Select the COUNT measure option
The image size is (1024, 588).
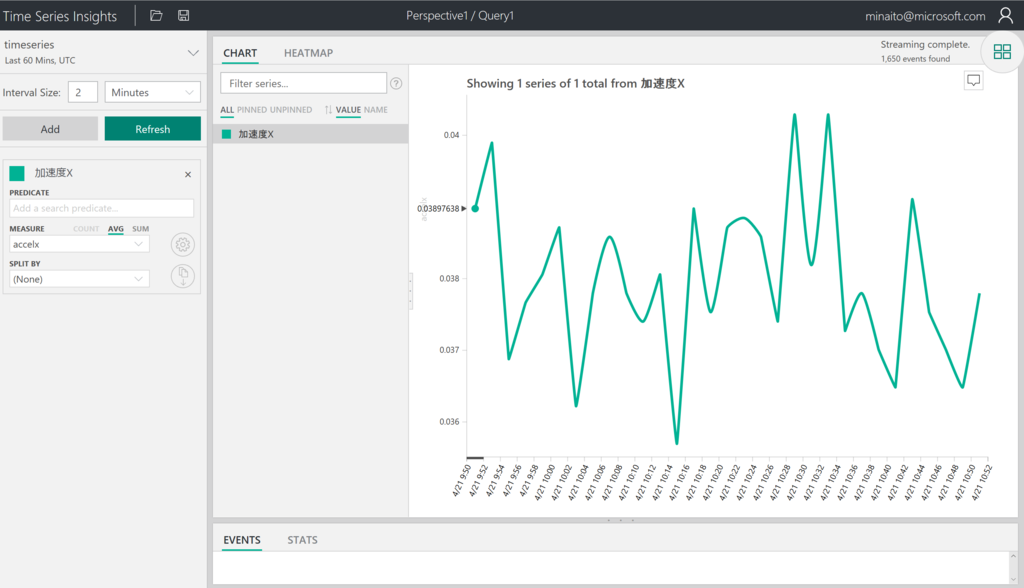click(x=86, y=229)
